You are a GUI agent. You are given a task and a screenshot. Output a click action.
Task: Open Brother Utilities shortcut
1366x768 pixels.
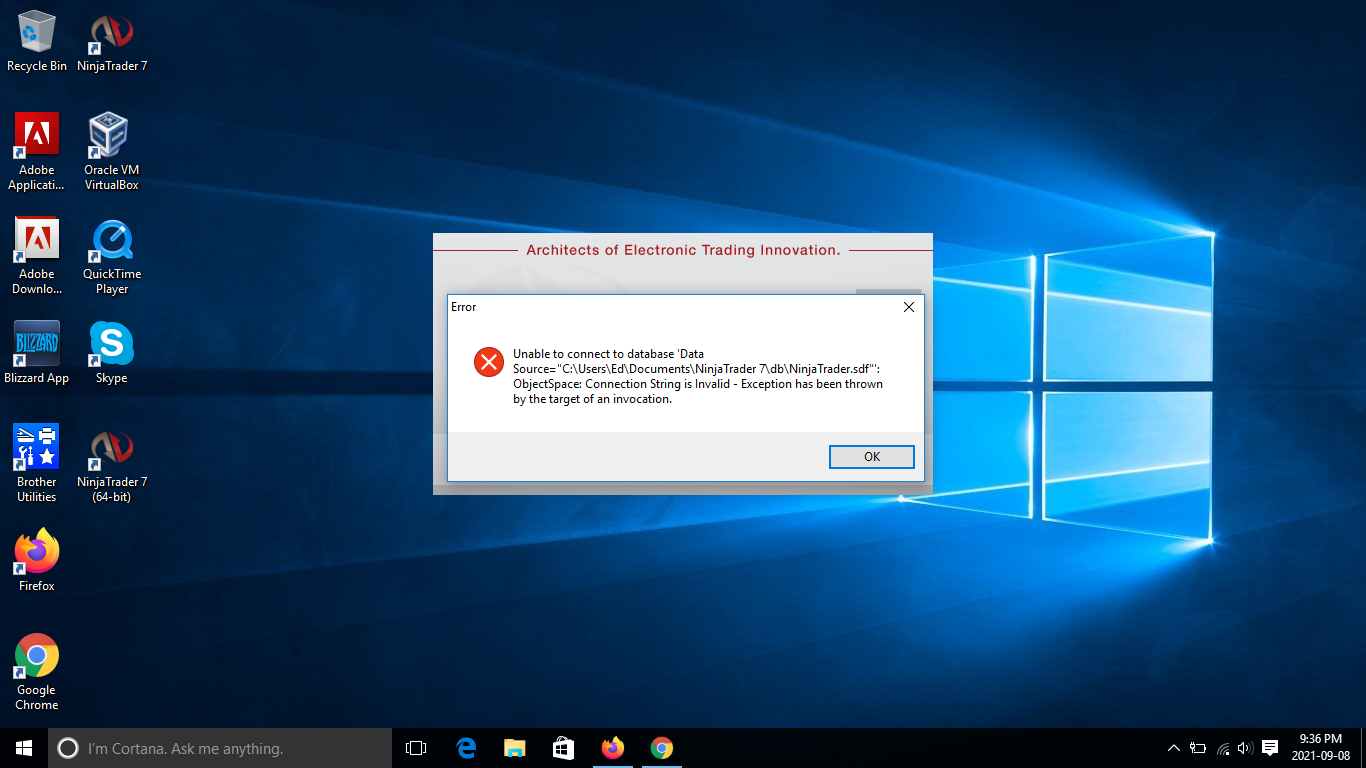[x=37, y=463]
